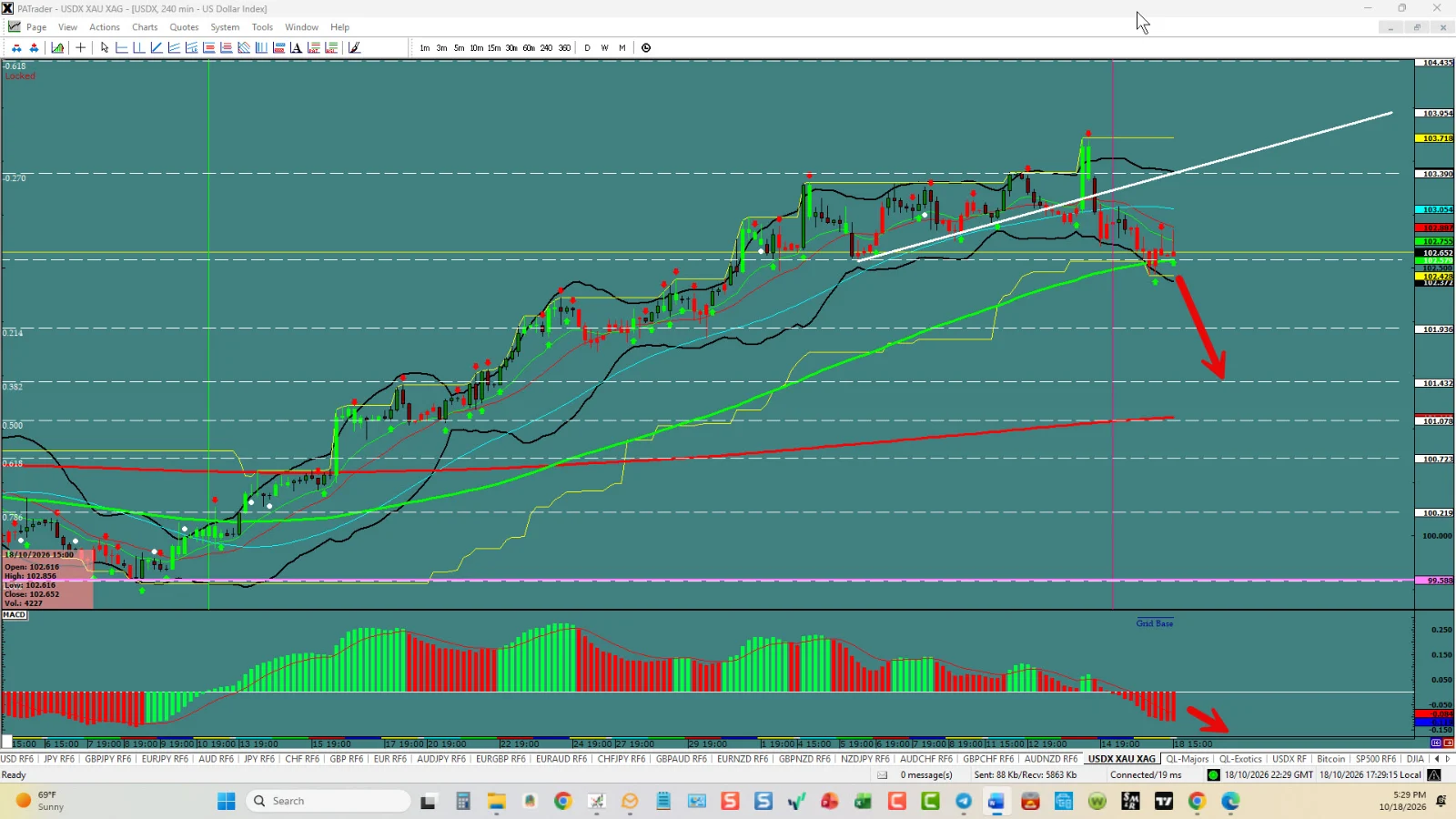Image resolution: width=1456 pixels, height=819 pixels.
Task: Open the Quotes menu
Action: point(184,27)
